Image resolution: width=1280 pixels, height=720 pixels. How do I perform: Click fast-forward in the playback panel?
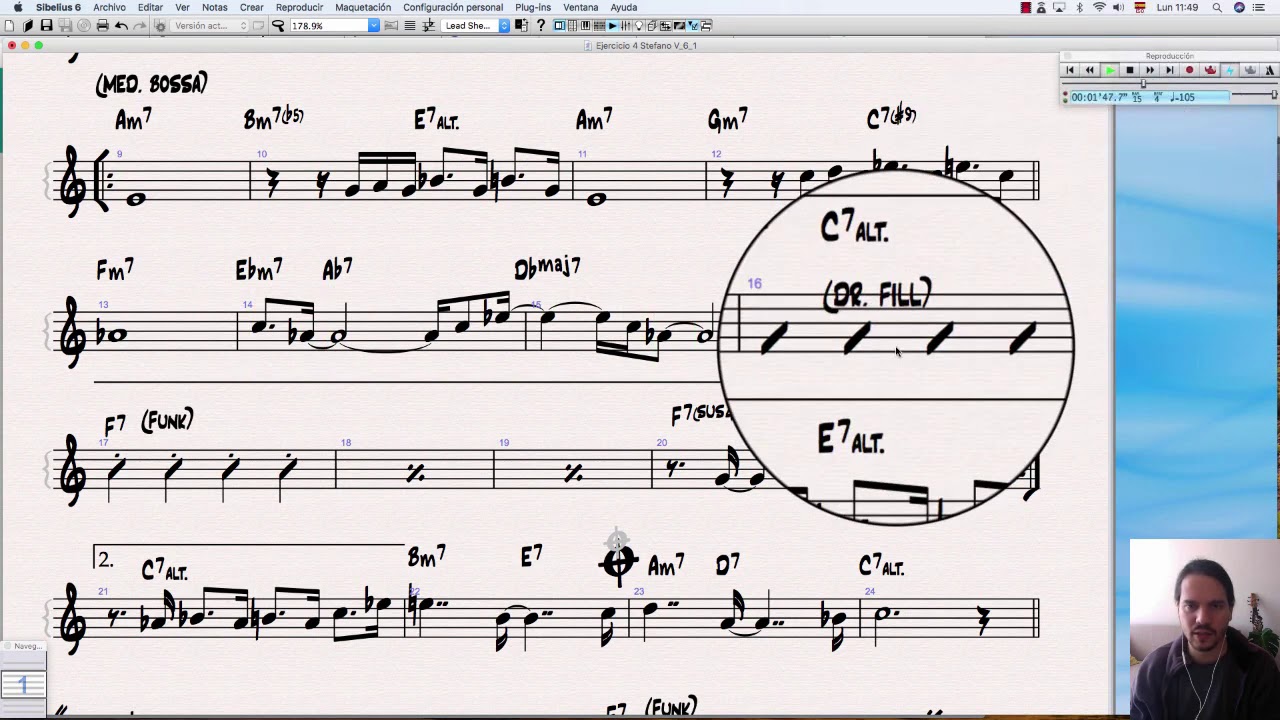click(1150, 70)
